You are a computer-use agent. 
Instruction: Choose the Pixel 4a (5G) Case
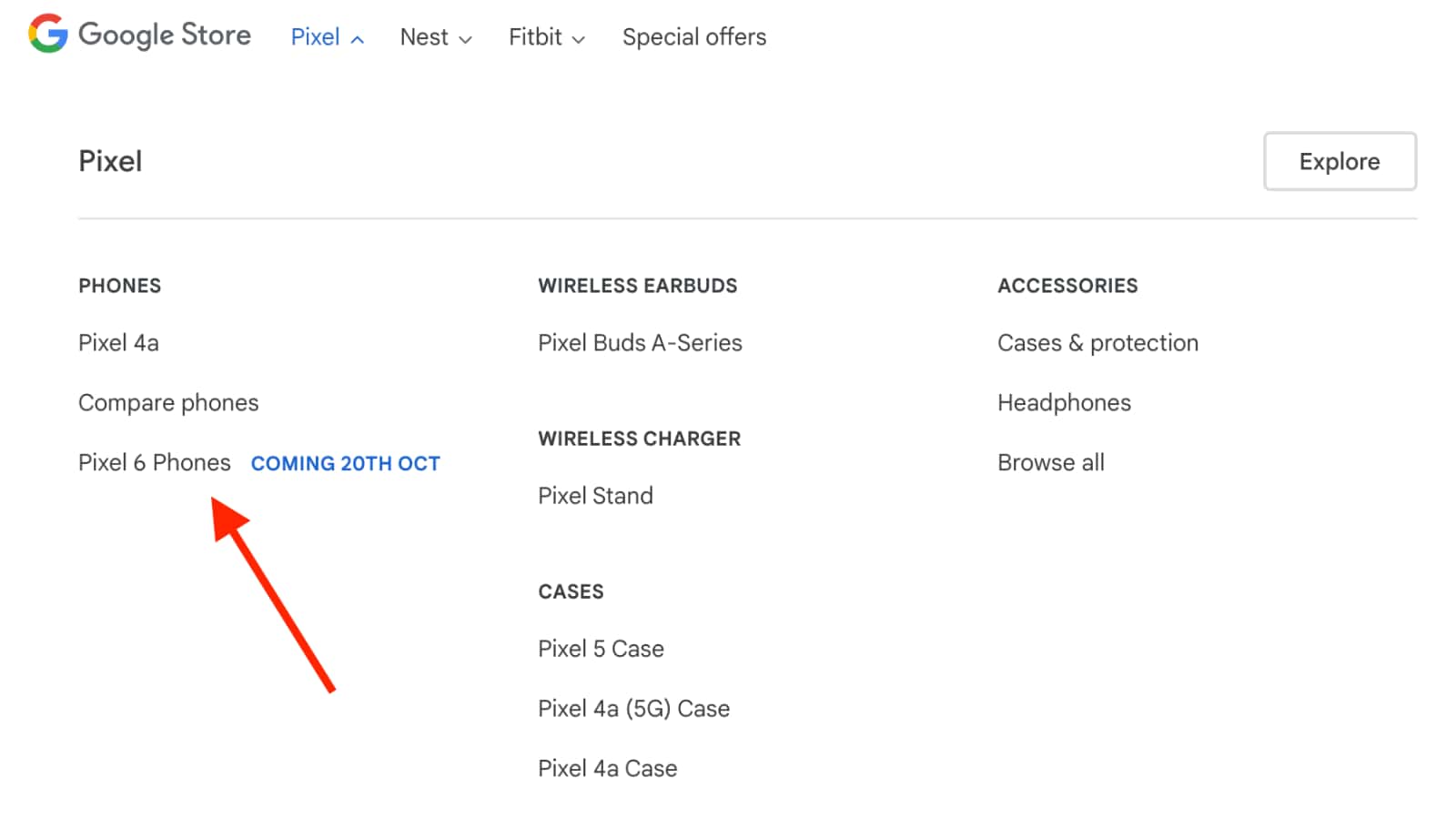[633, 709]
